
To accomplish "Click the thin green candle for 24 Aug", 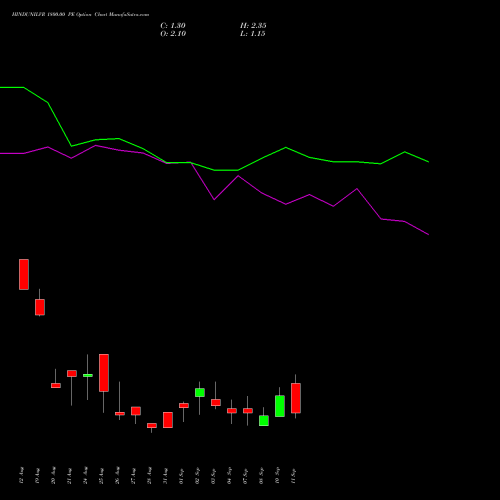I will [88, 375].
